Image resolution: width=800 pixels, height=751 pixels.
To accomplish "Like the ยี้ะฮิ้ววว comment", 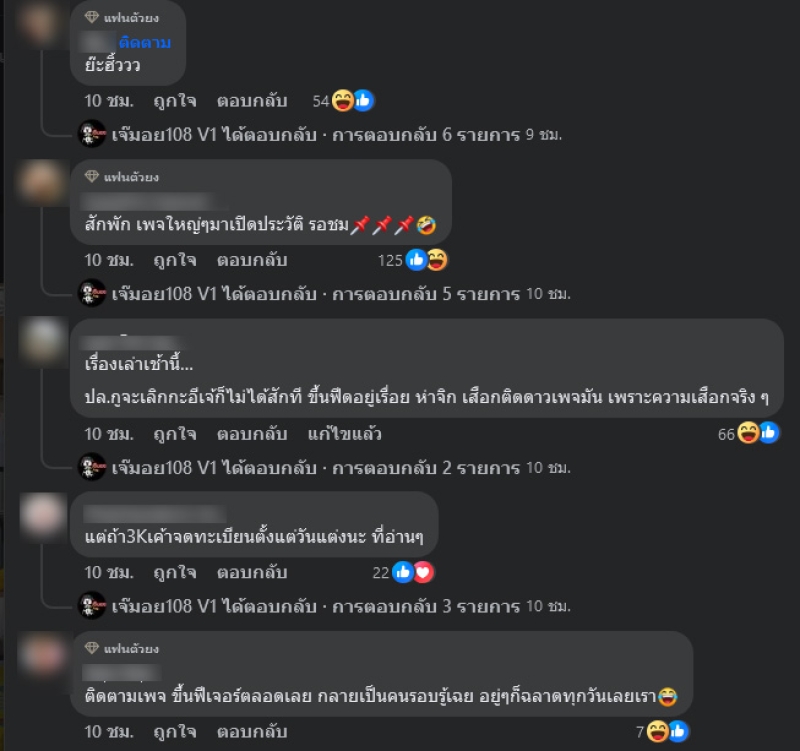I will point(175,101).
